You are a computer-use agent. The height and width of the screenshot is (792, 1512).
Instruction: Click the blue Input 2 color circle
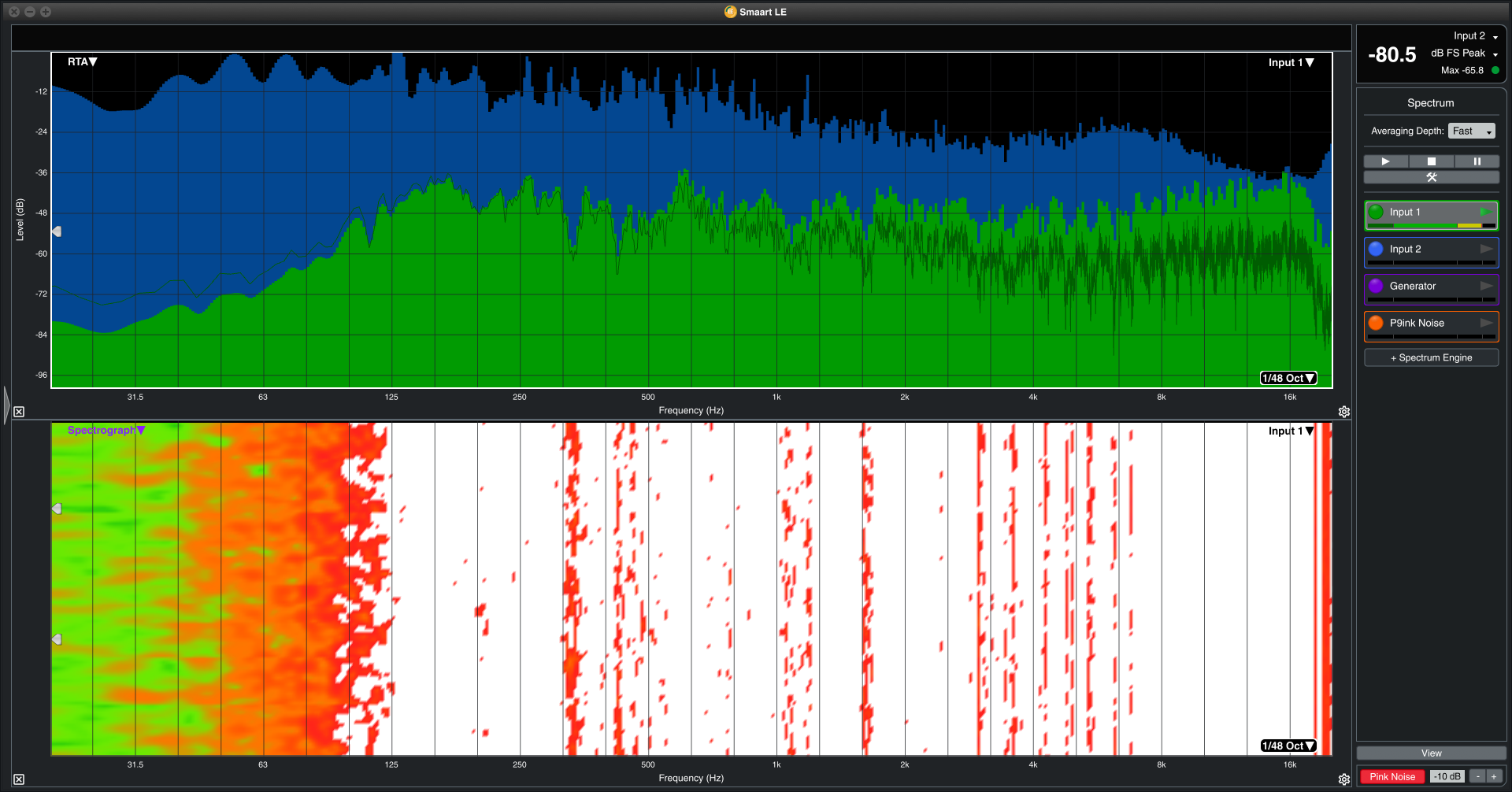[1376, 249]
